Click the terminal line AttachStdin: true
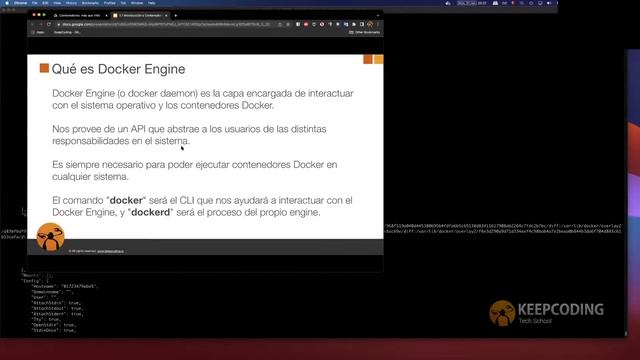 [57, 303]
